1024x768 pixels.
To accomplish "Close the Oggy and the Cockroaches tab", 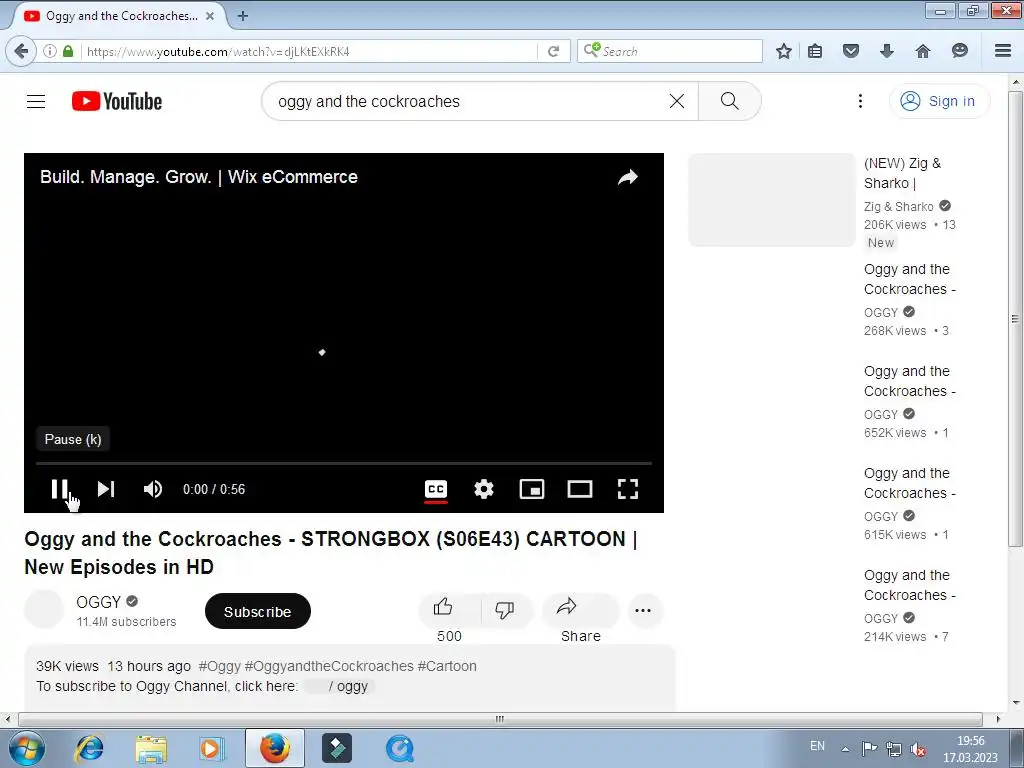I will click(x=210, y=16).
